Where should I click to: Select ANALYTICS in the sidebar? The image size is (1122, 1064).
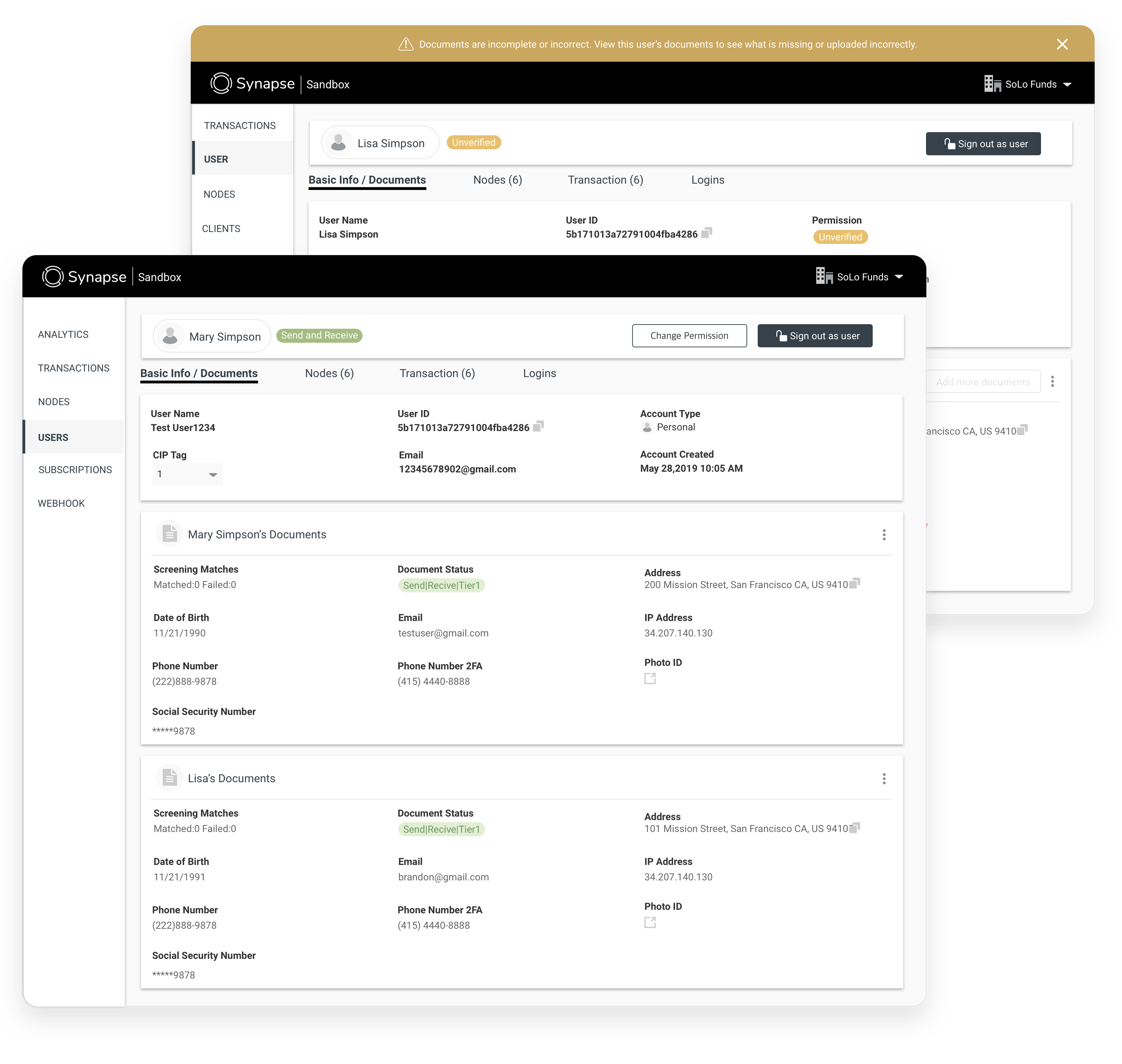[x=63, y=335]
